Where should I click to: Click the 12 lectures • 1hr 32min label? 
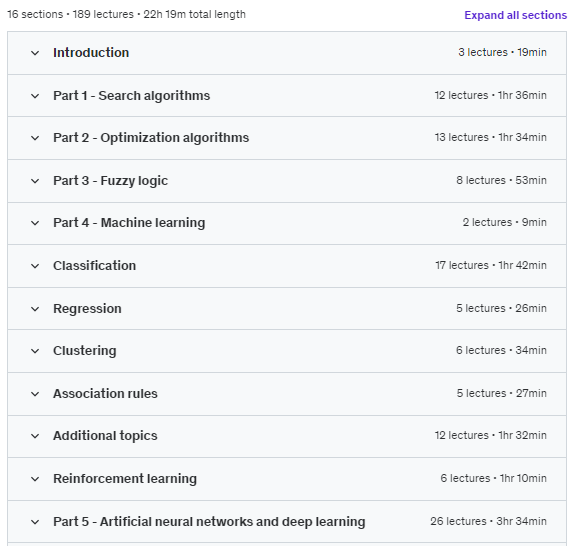tap(490, 435)
